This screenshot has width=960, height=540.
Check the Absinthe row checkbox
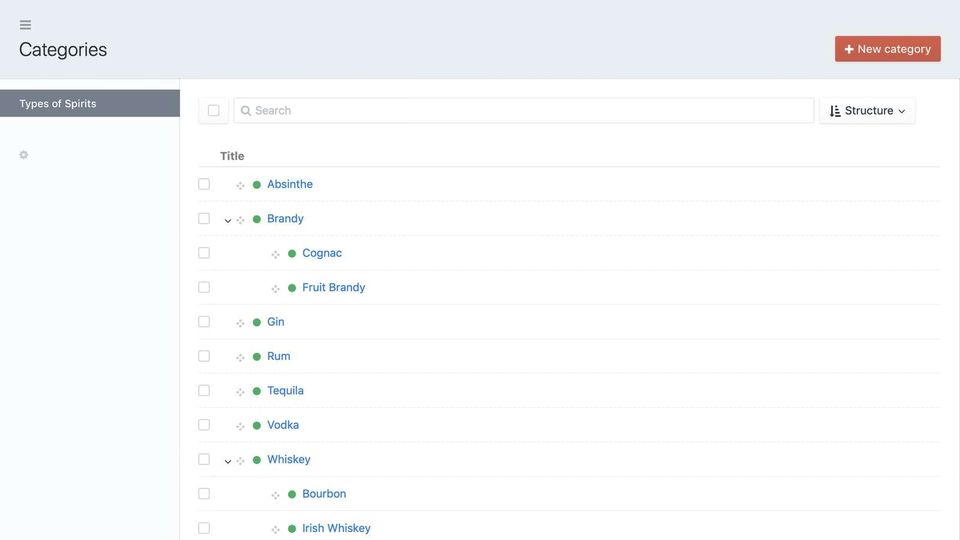(204, 184)
